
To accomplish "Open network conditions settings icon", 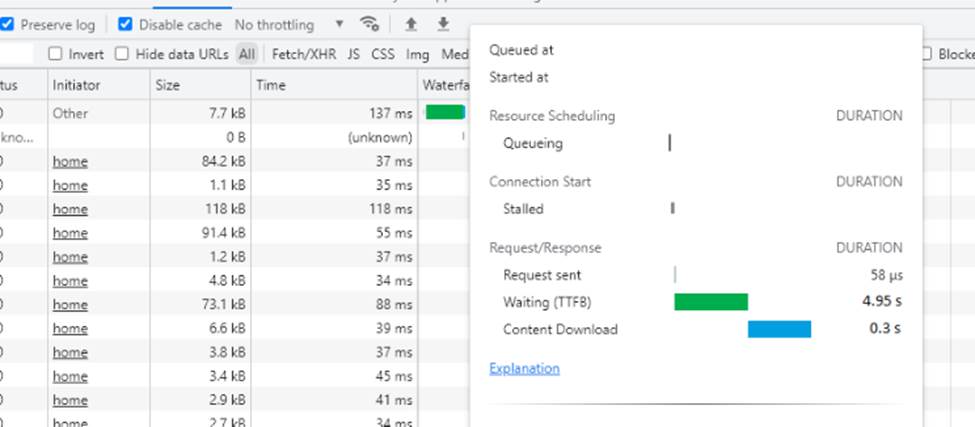I will point(370,24).
